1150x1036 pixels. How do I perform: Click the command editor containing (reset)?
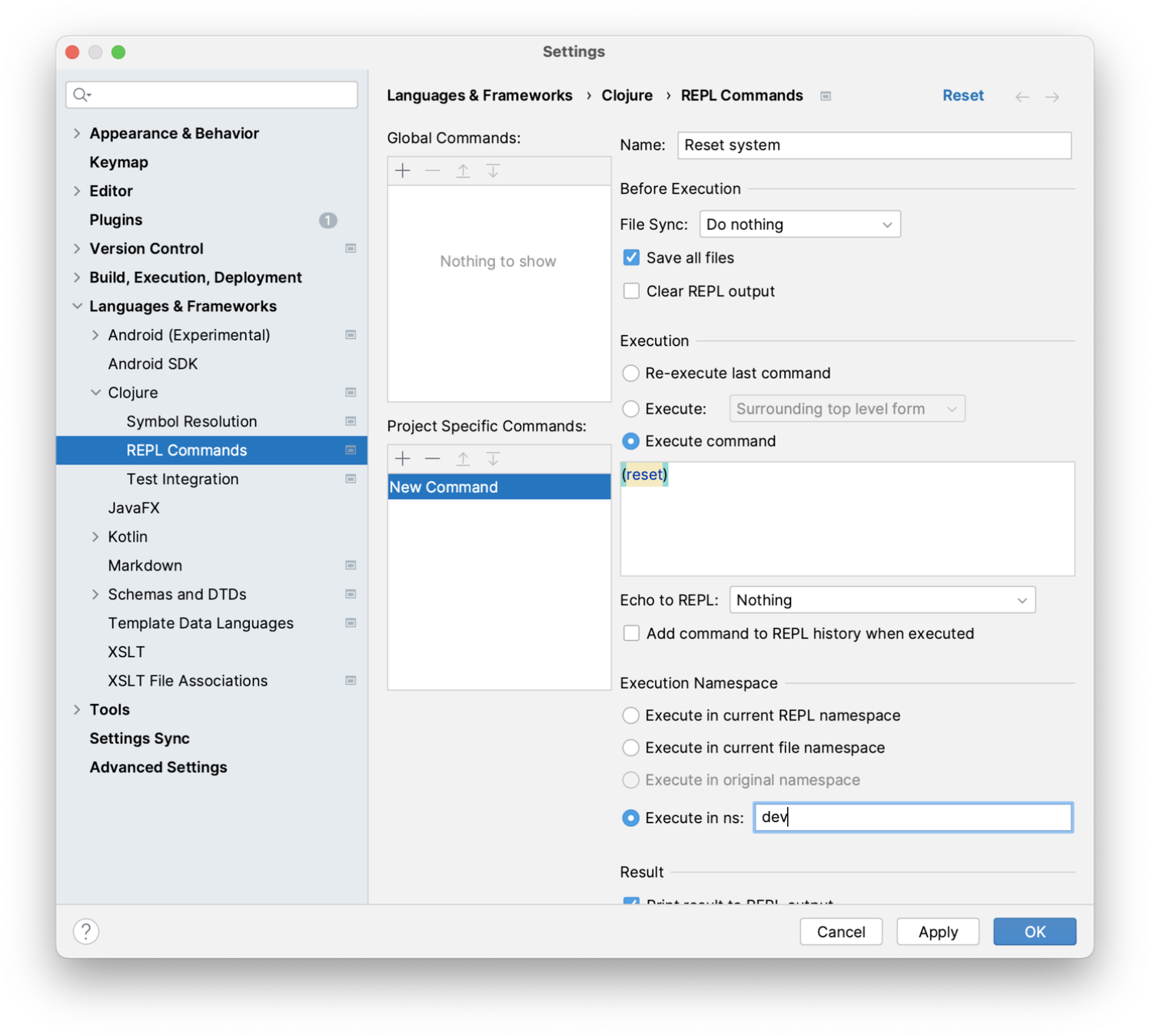(x=847, y=519)
